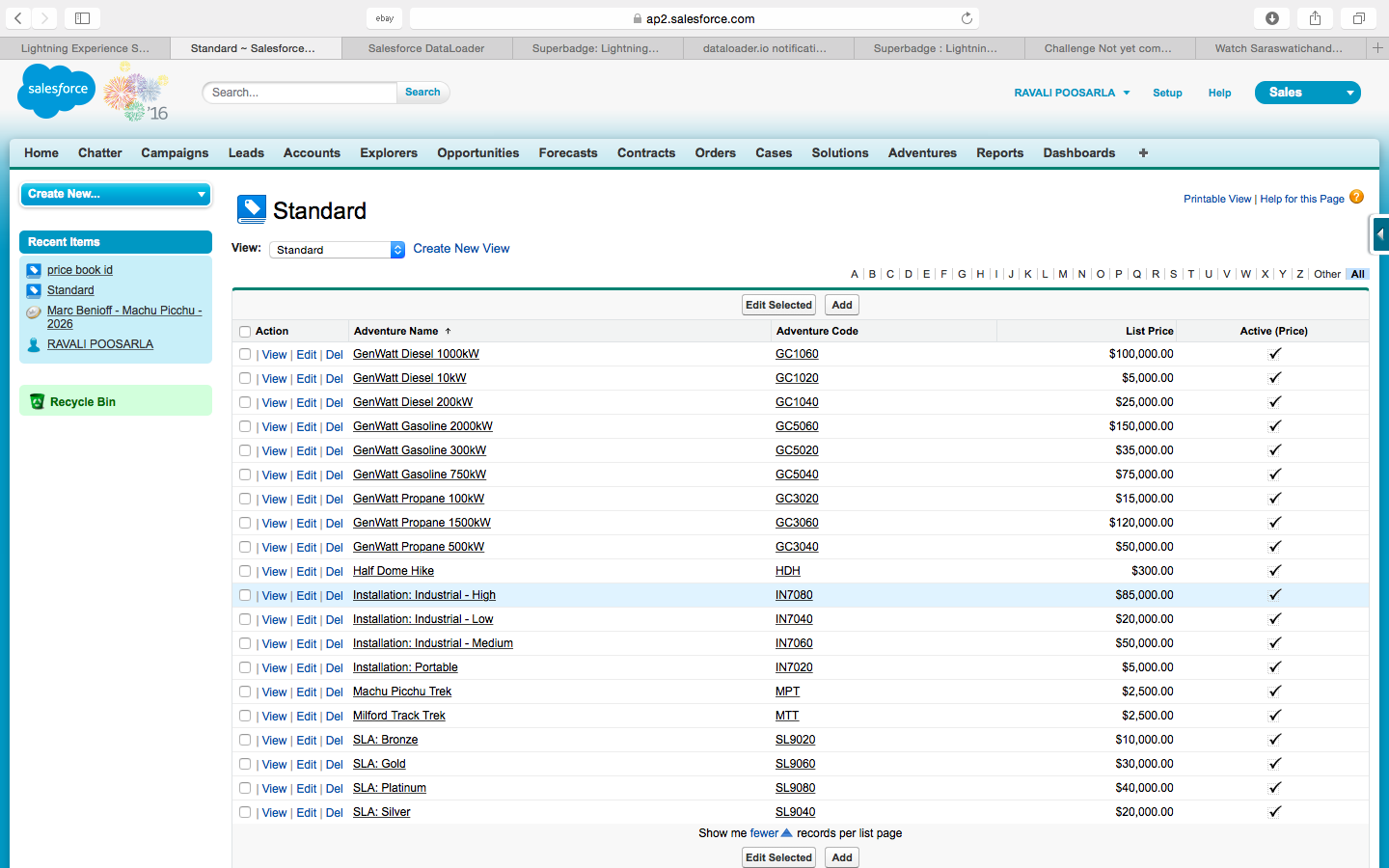Toggle Safari sidebar icon
The width and height of the screenshot is (1389, 868).
82,18
